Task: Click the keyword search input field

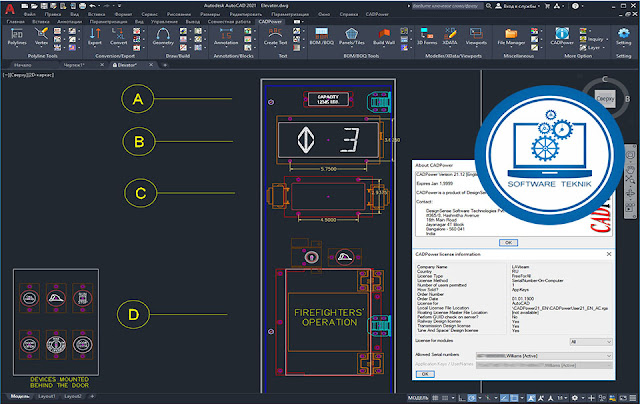Action: point(446,6)
